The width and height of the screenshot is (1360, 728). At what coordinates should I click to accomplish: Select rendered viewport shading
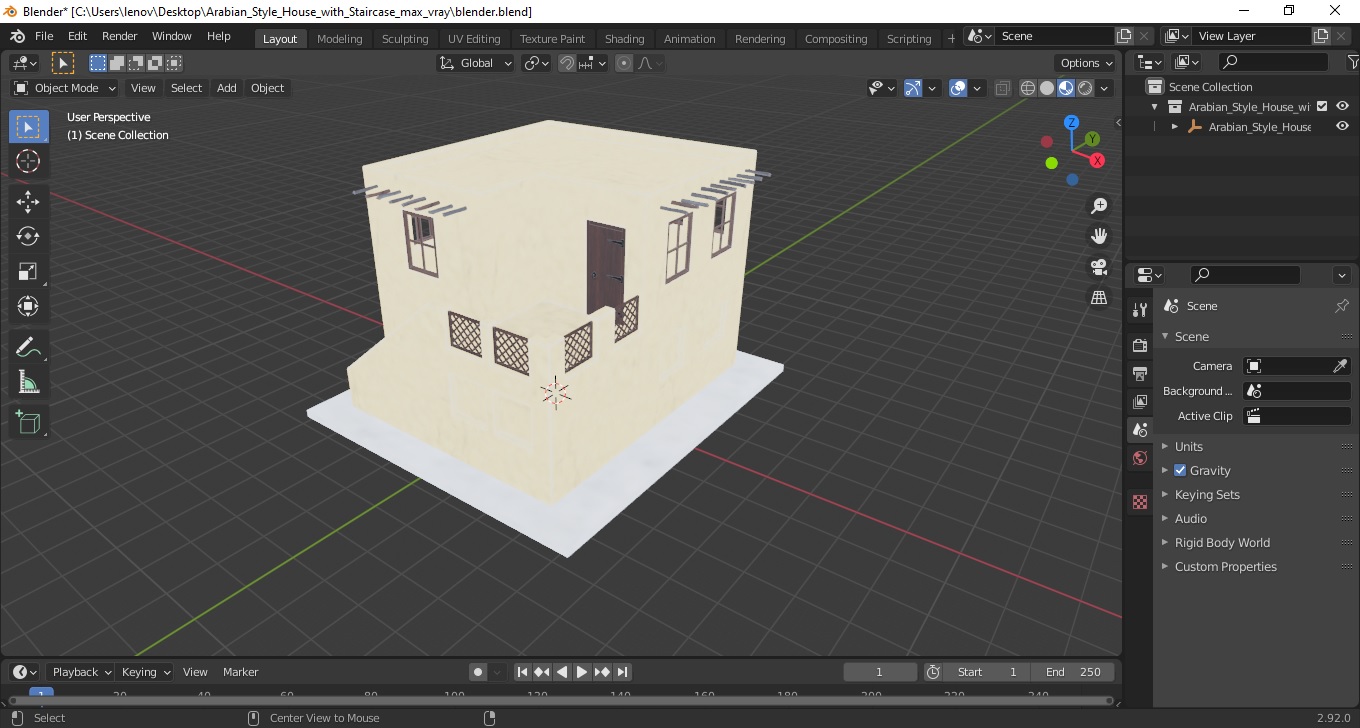coord(1085,88)
